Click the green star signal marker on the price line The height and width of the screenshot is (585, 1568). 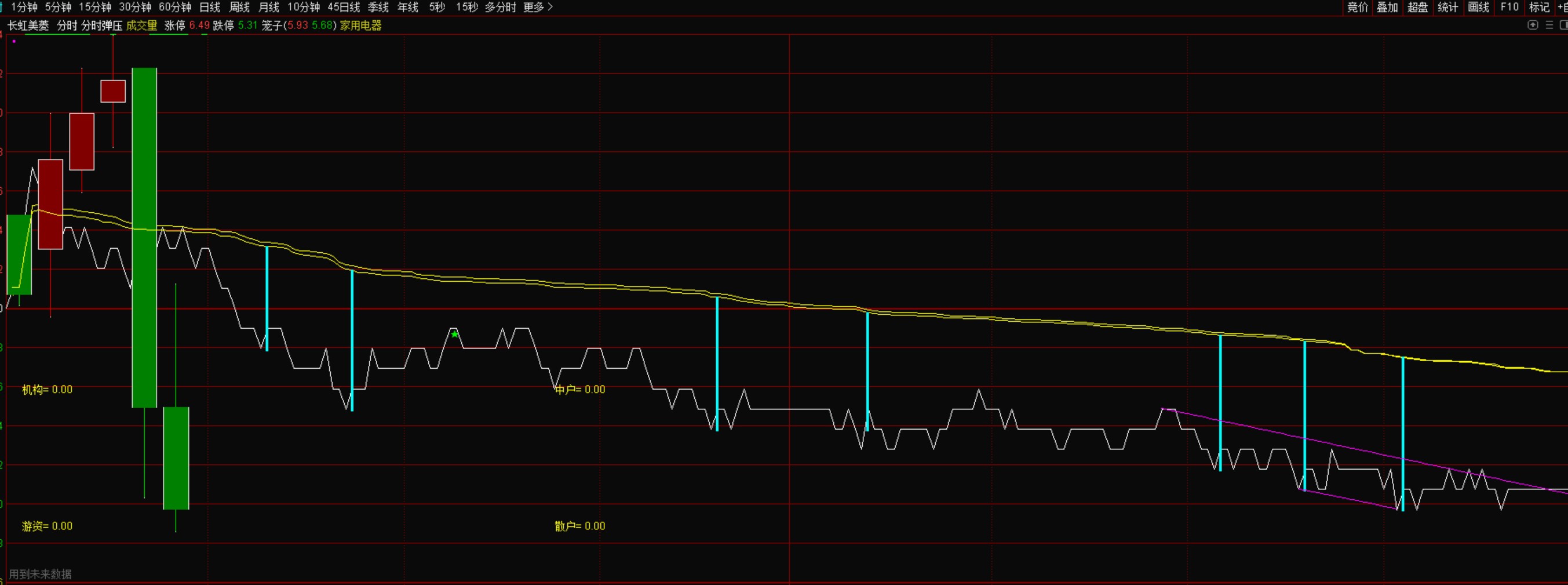pos(455,333)
